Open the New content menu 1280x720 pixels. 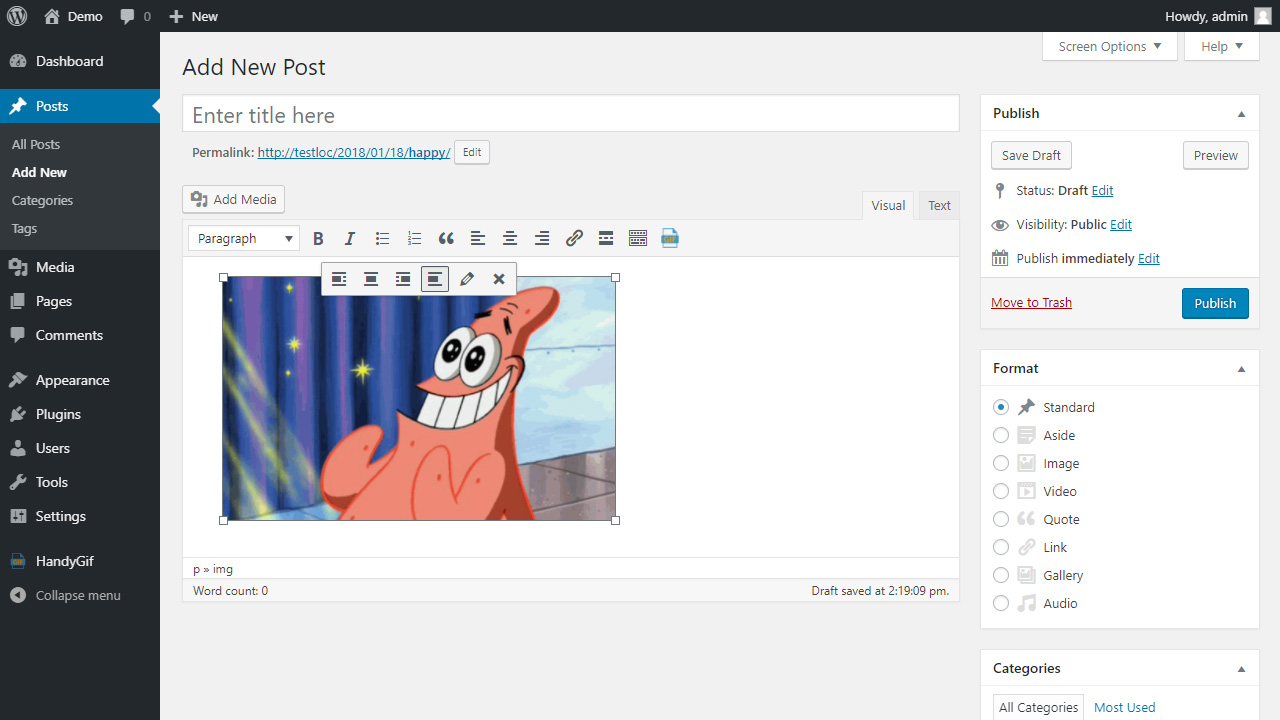(193, 16)
